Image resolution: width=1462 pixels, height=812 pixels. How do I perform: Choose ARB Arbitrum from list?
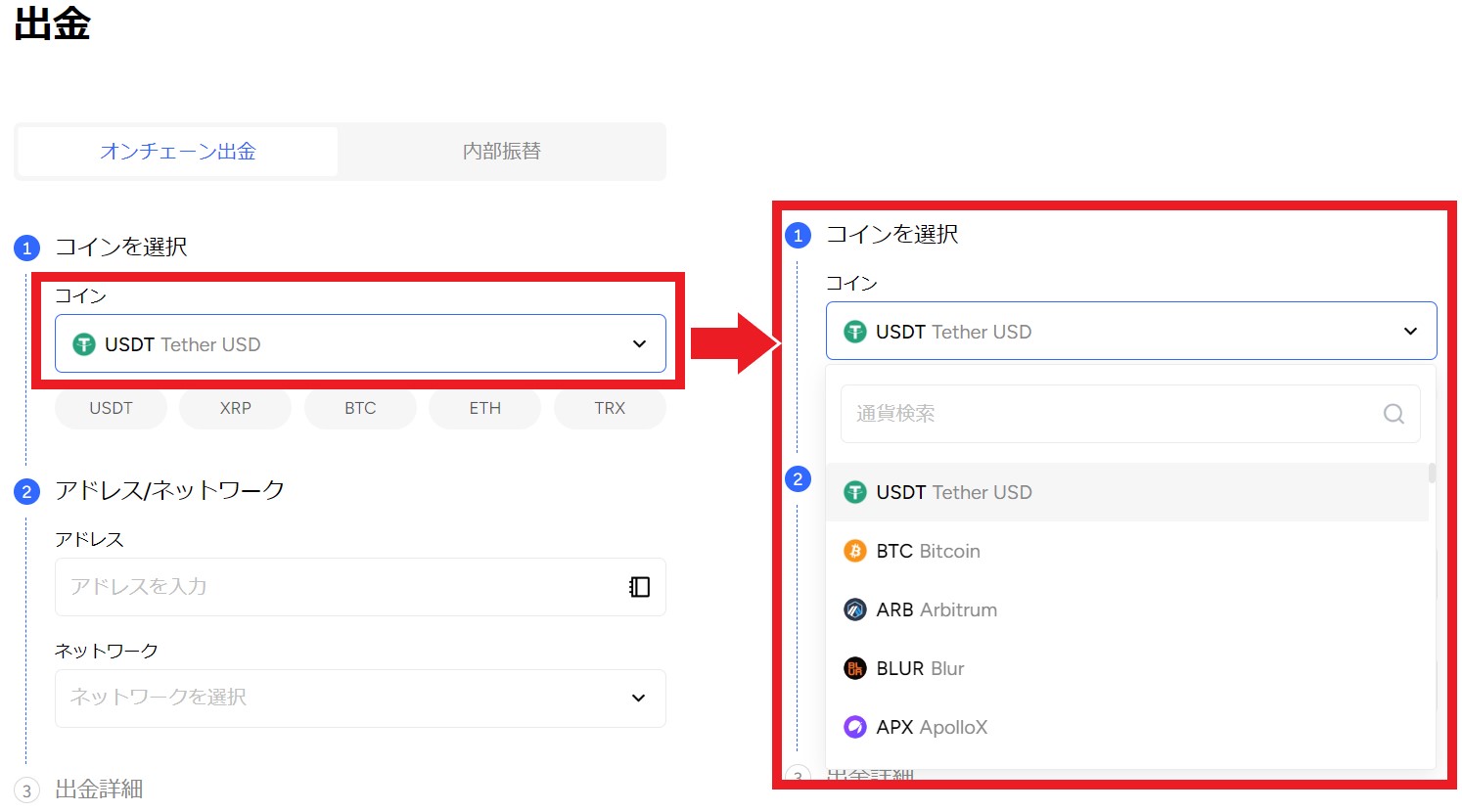tap(1128, 609)
